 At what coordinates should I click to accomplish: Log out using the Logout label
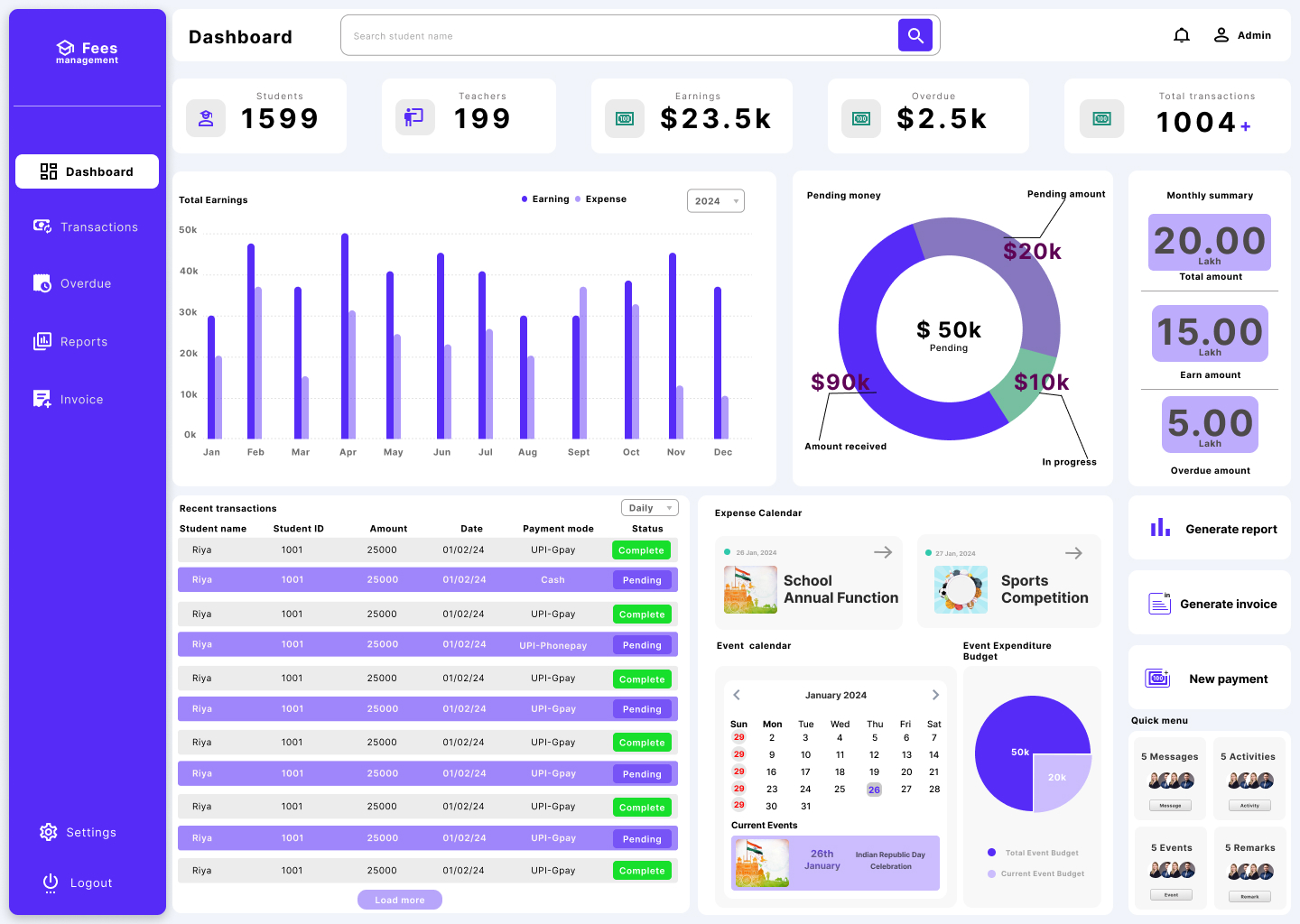point(91,883)
